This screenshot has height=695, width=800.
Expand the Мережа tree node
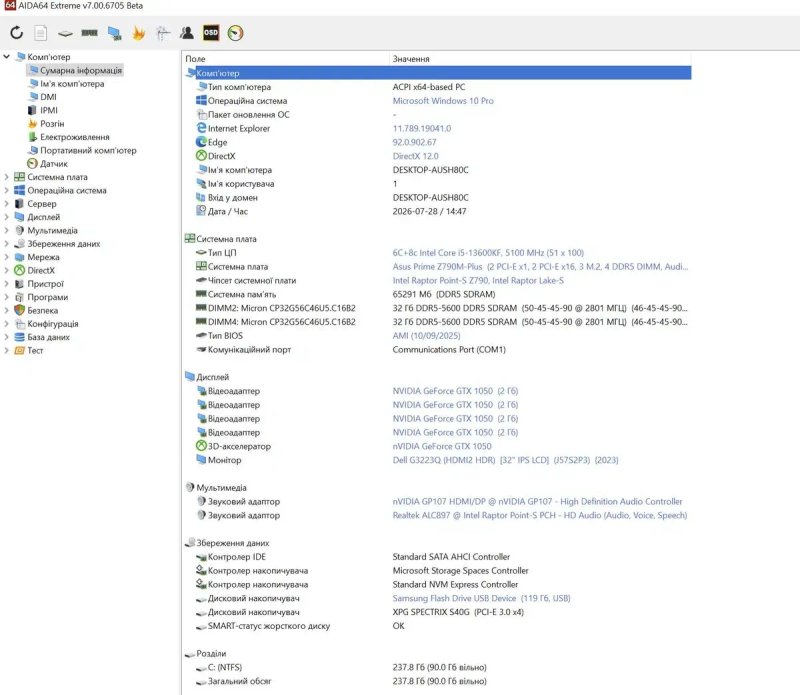(7, 257)
